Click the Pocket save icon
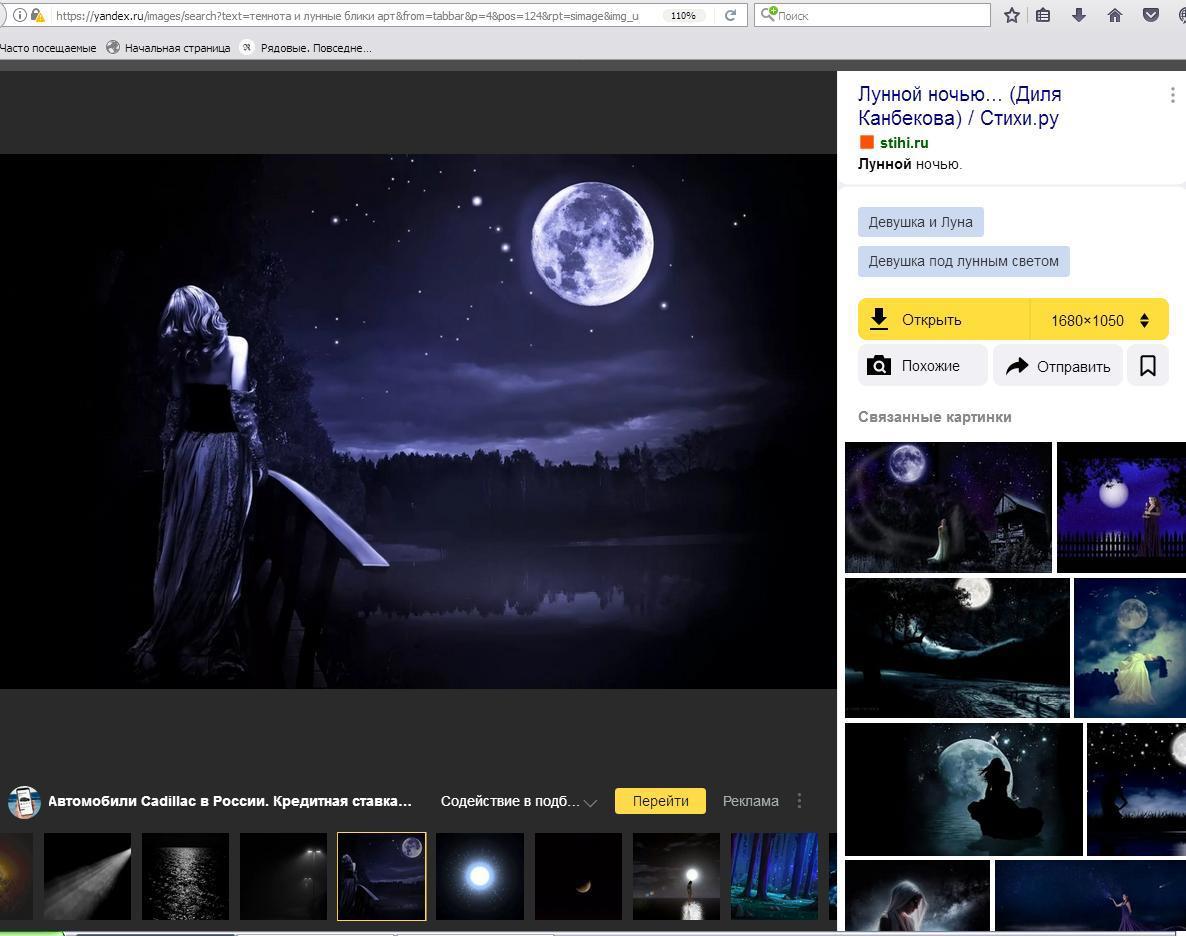This screenshot has width=1186, height=936. click(1151, 15)
